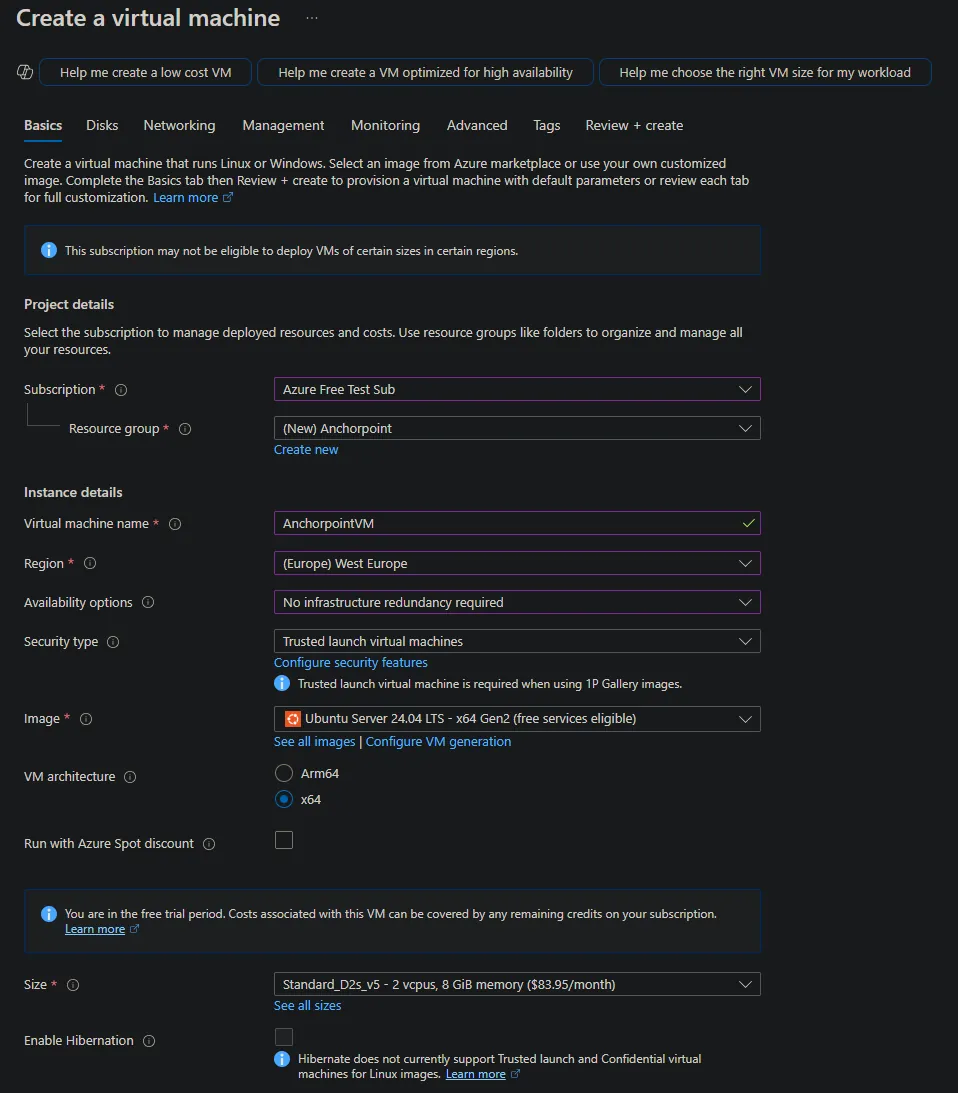Click the AnchorpointVM name input field
Screen dimensions: 958x1093
(x=500, y=522)
